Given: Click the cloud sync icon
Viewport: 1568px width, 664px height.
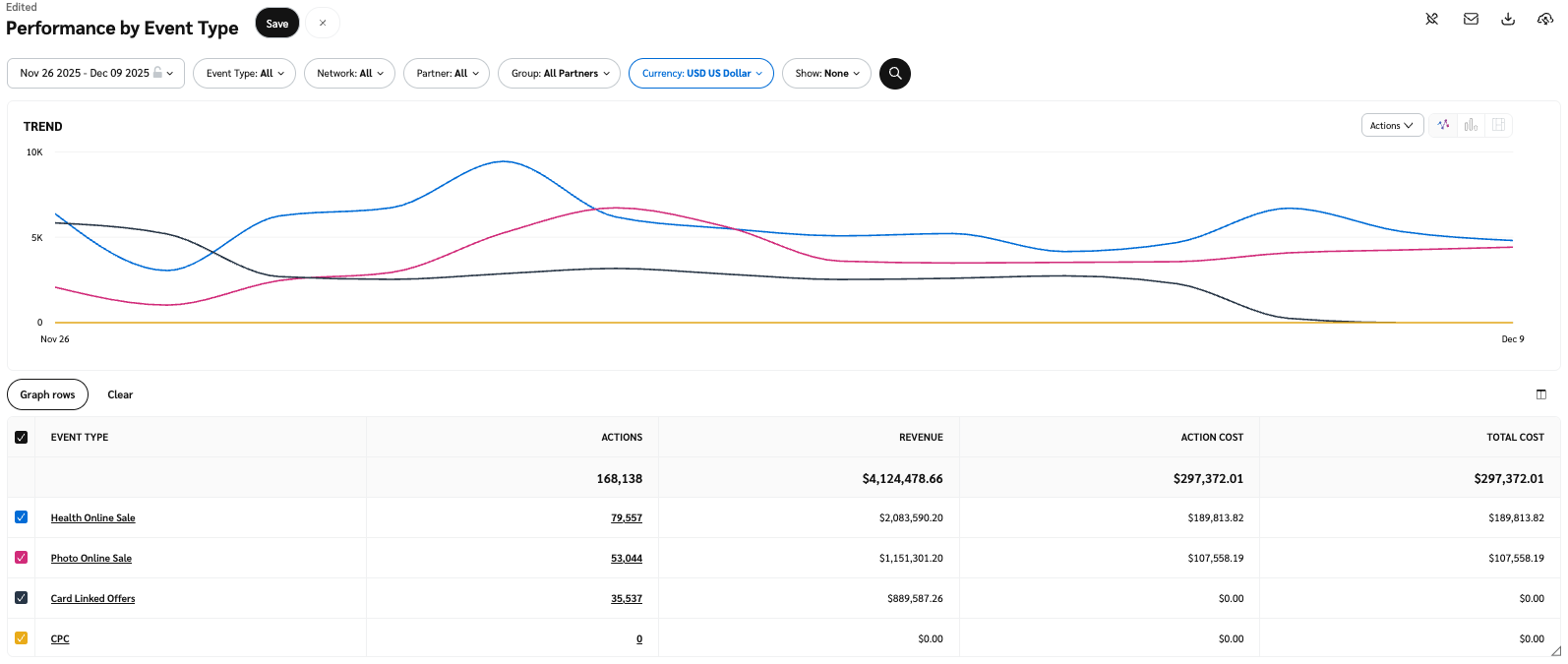Looking at the screenshot, I should tap(1545, 19).
